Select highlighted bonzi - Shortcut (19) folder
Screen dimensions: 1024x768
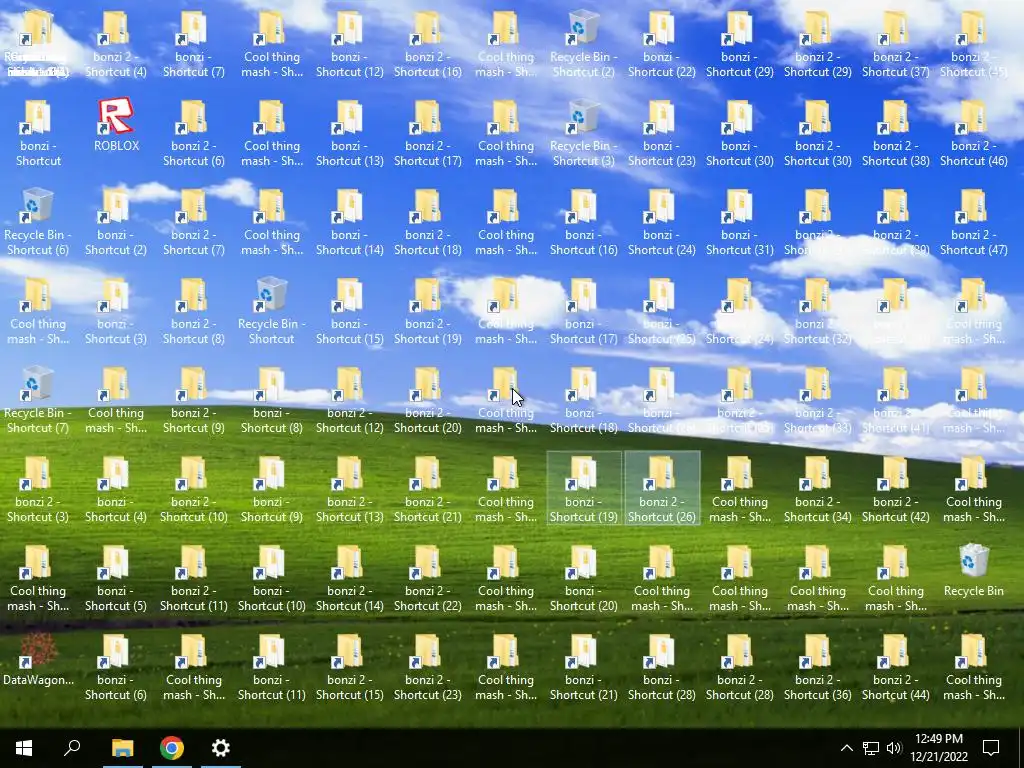click(x=583, y=488)
